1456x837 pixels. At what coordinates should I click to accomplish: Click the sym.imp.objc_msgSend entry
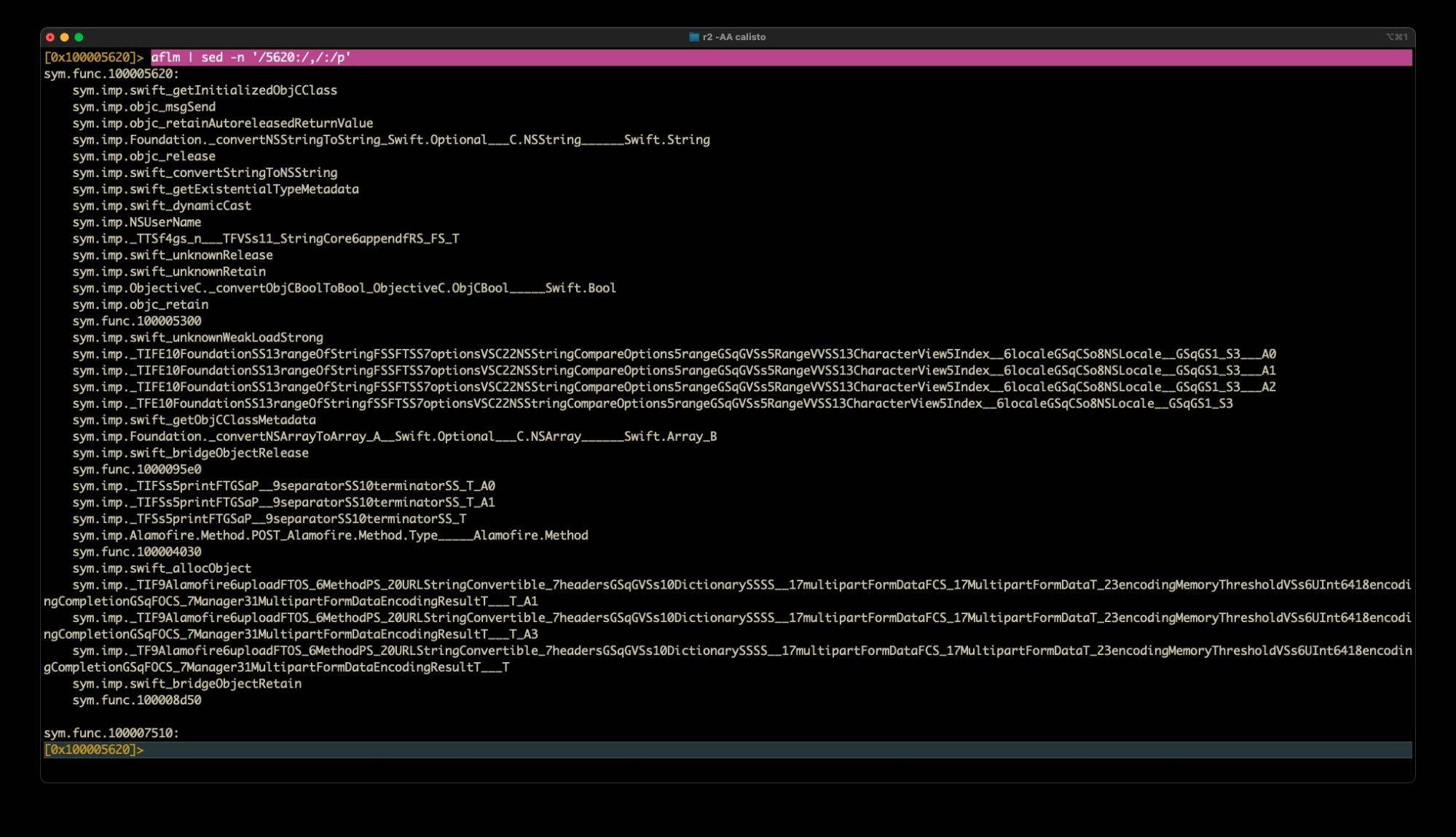pos(143,107)
